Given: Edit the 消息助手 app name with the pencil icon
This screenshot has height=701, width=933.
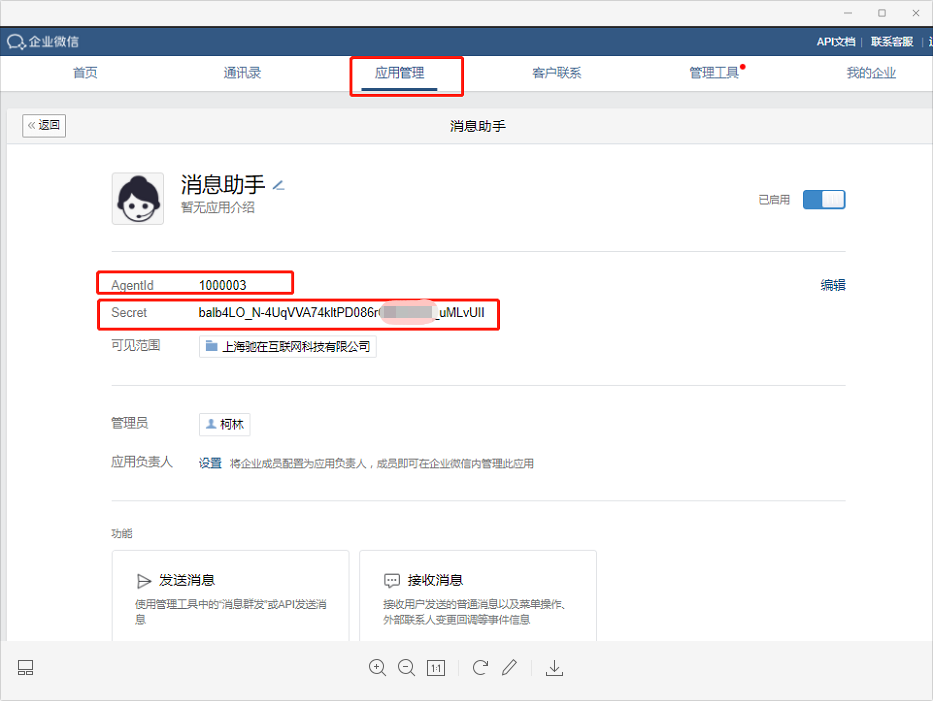Looking at the screenshot, I should [278, 186].
